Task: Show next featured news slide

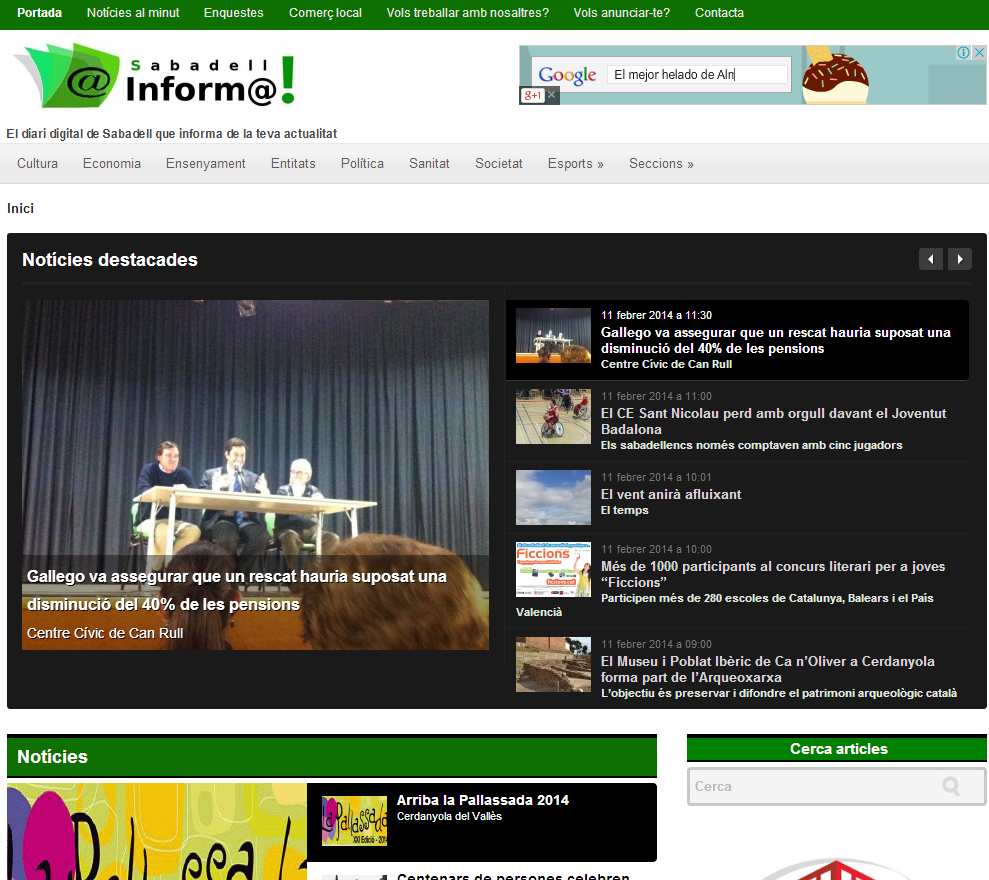Action: (959, 259)
